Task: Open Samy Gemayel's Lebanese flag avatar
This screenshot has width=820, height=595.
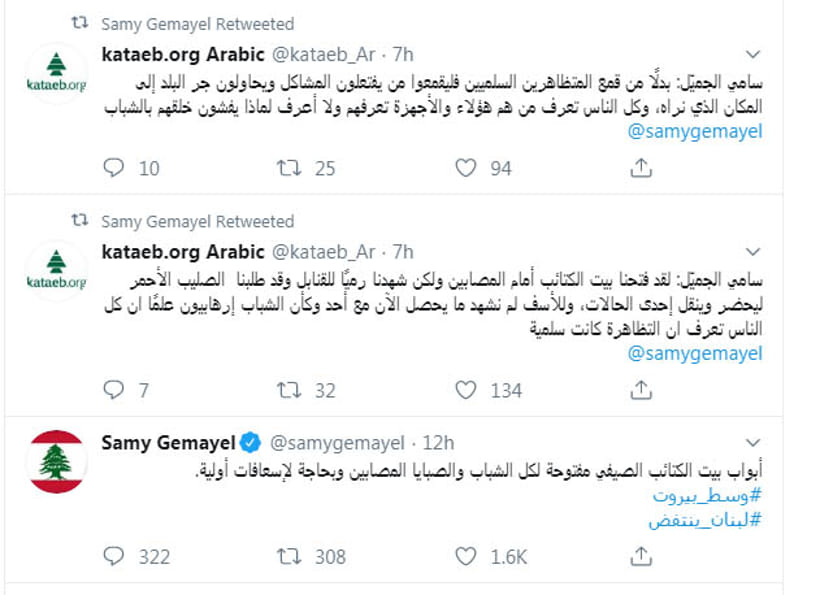Action: click(x=56, y=462)
